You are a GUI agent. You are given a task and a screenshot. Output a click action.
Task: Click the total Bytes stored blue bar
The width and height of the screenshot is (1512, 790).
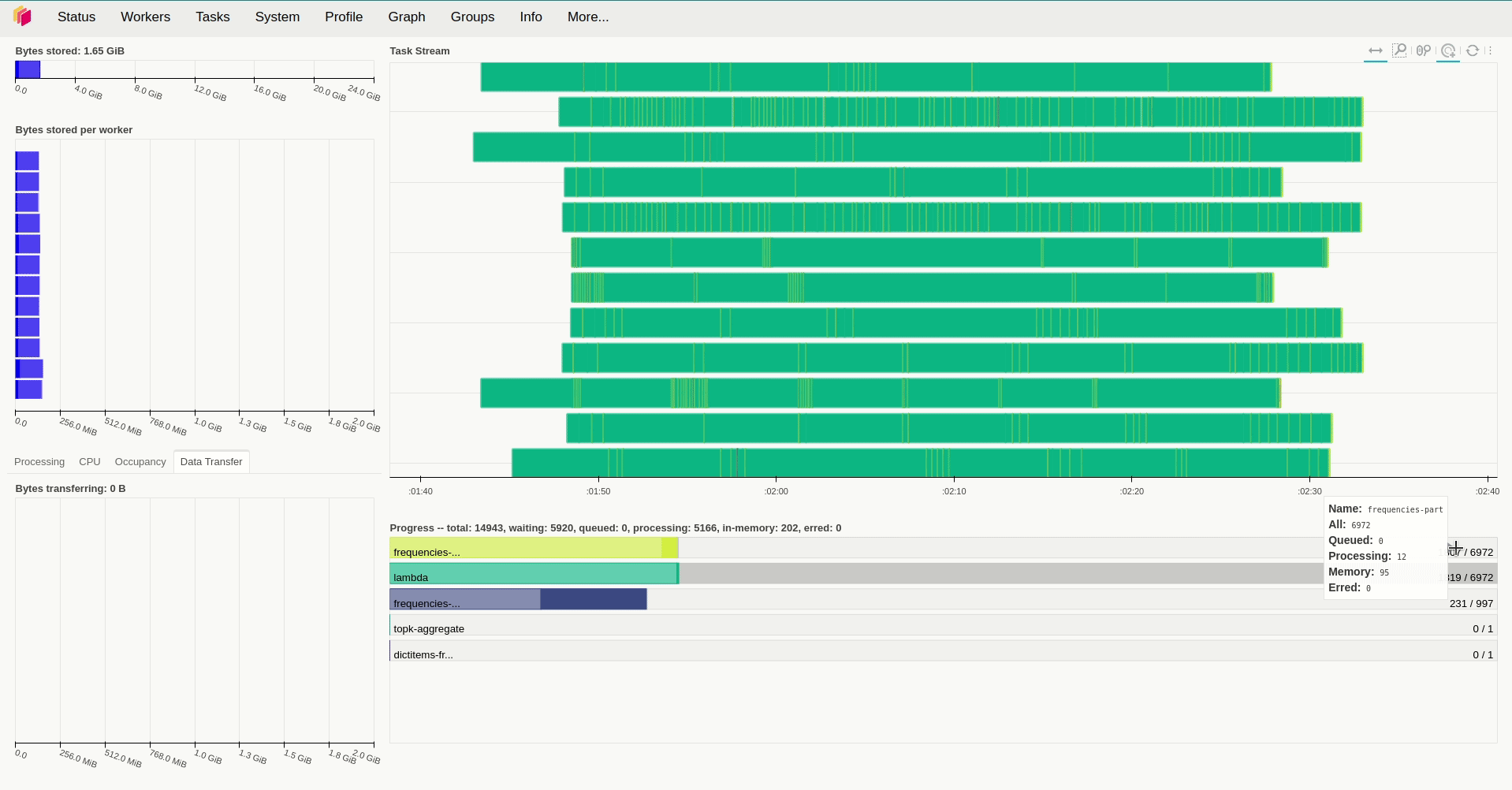[x=28, y=69]
